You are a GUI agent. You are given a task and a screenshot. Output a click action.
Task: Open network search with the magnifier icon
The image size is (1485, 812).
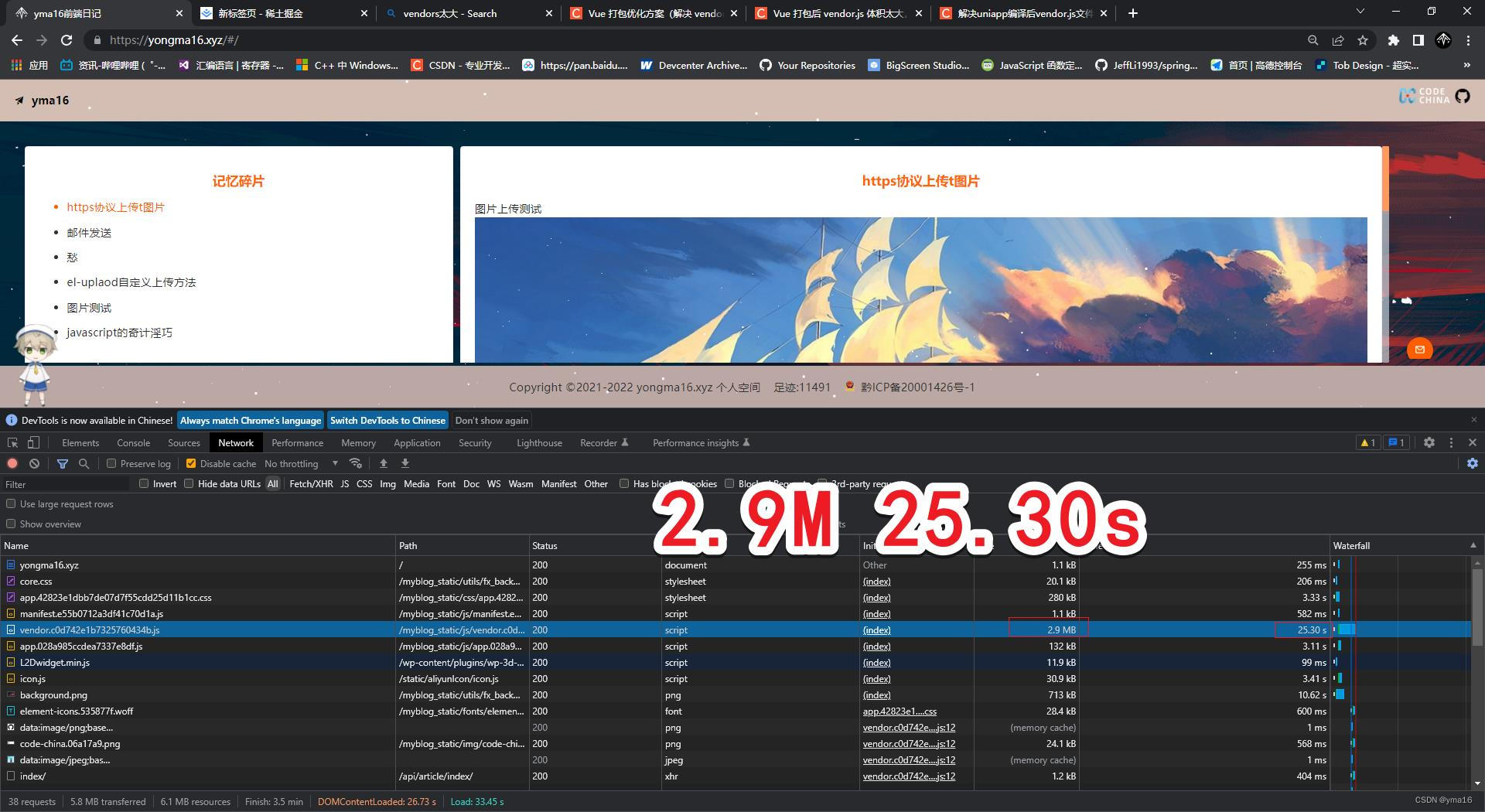click(x=84, y=463)
